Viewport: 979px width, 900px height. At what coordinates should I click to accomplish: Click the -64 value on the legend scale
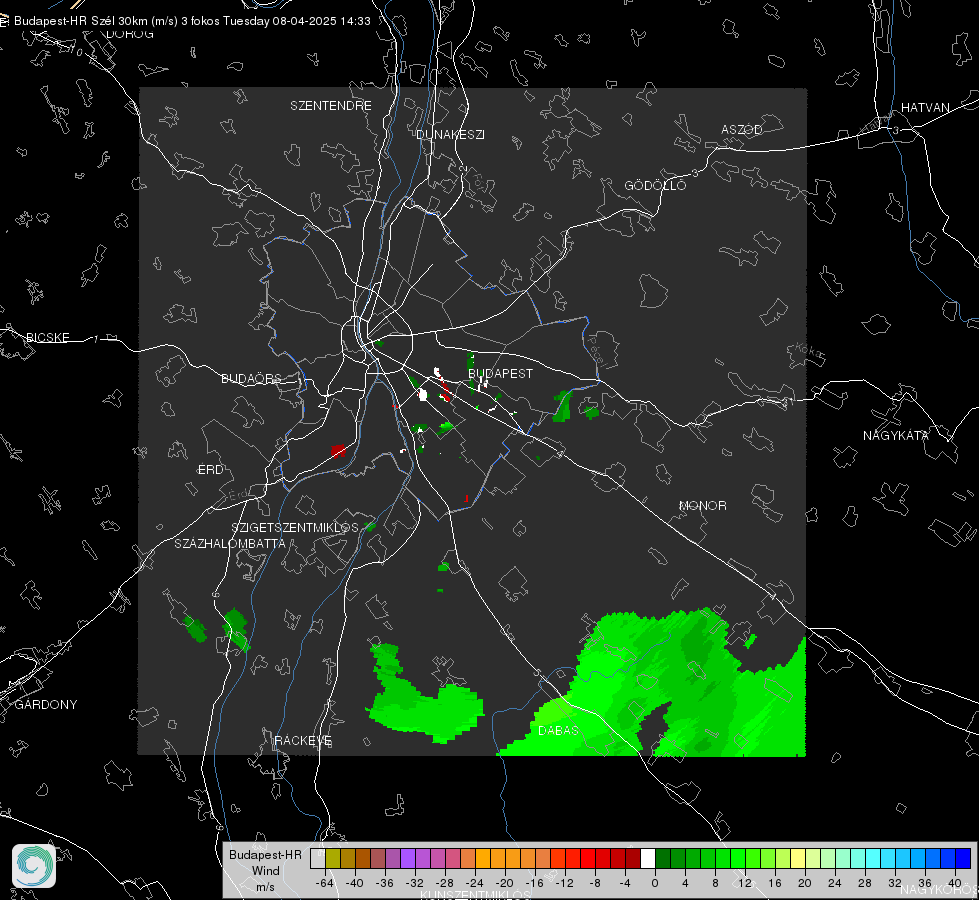point(325,883)
